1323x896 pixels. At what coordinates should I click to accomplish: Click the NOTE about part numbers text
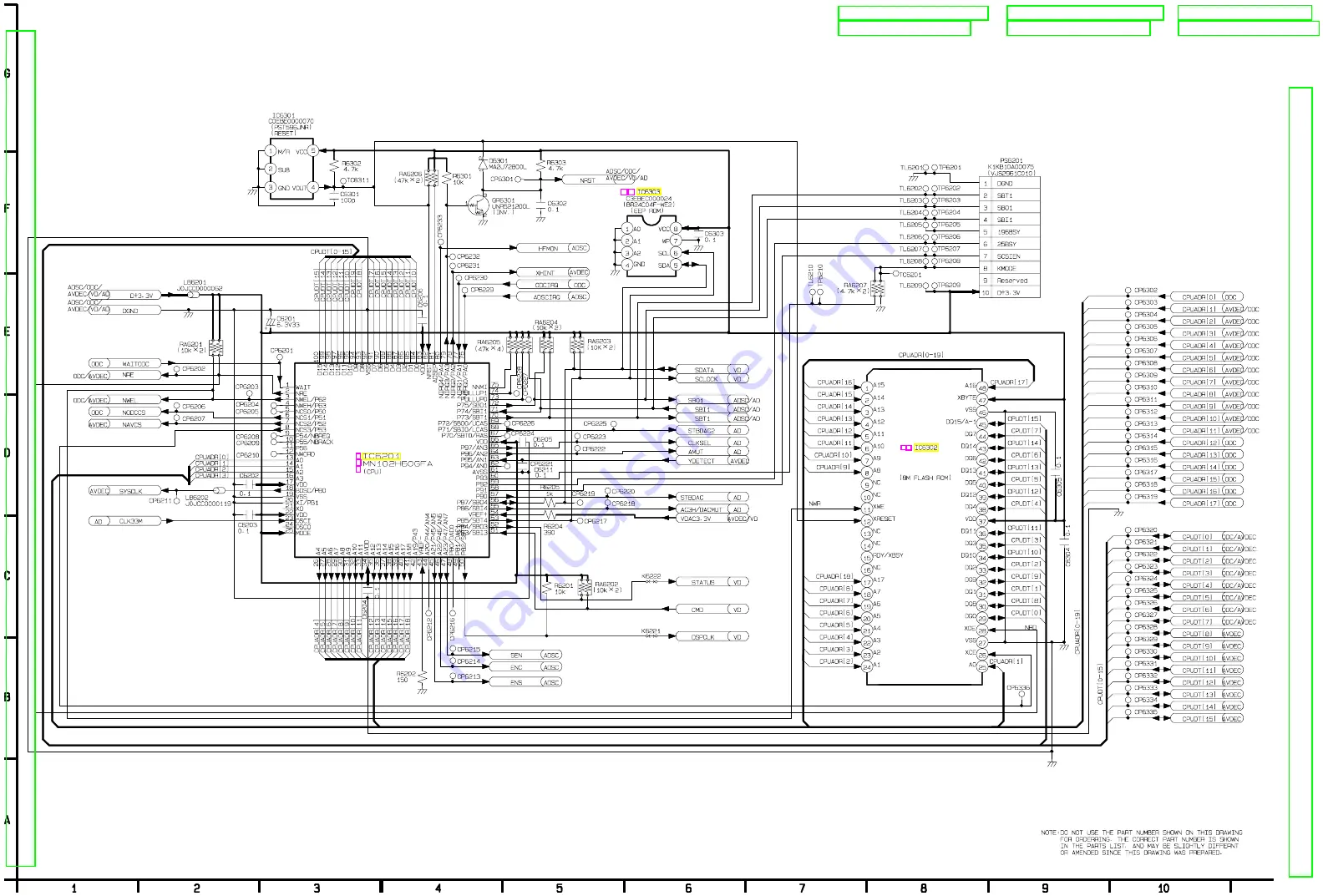1142,843
